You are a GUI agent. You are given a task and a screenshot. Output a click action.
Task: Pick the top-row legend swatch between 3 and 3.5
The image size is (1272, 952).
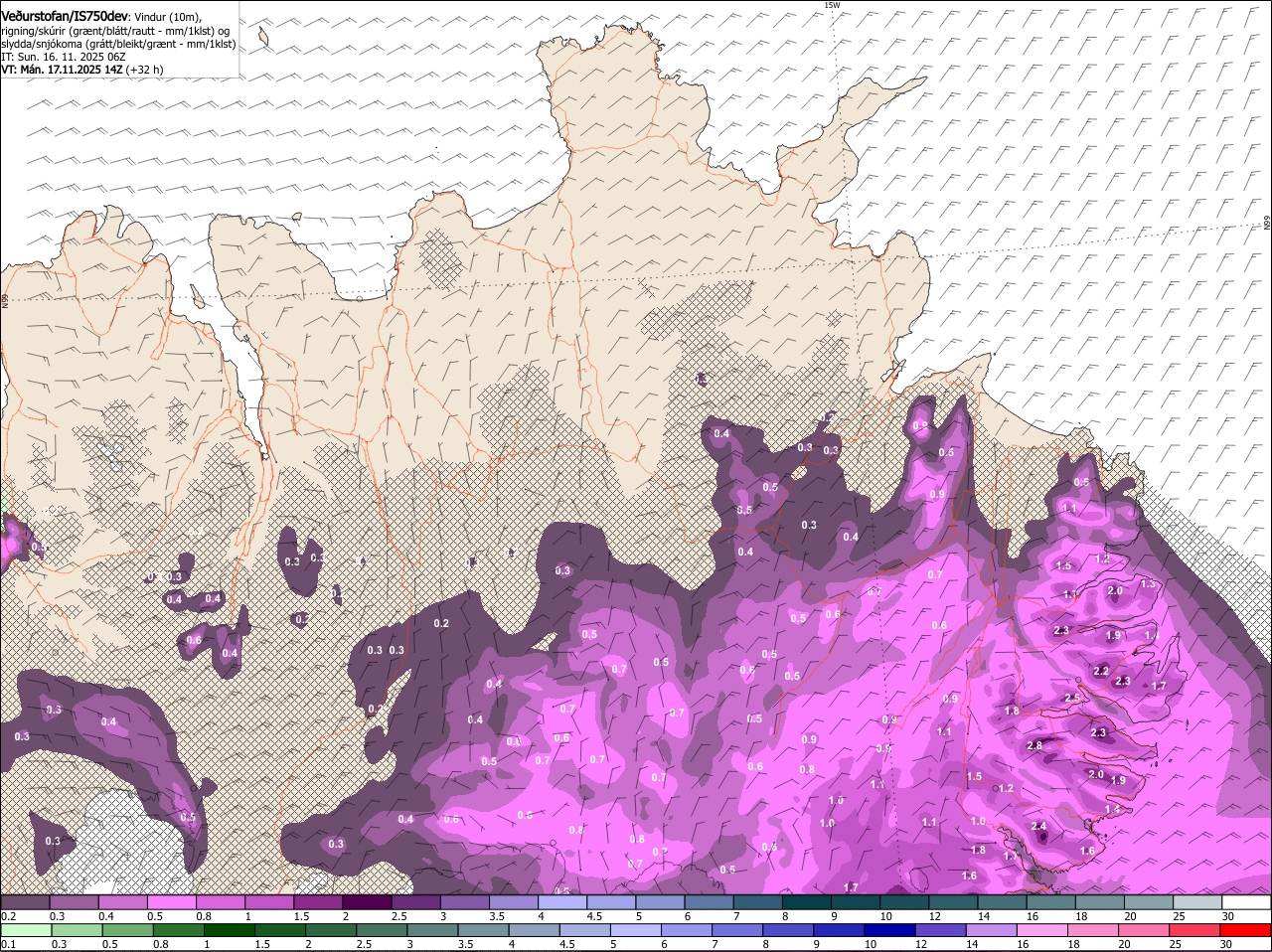465,902
